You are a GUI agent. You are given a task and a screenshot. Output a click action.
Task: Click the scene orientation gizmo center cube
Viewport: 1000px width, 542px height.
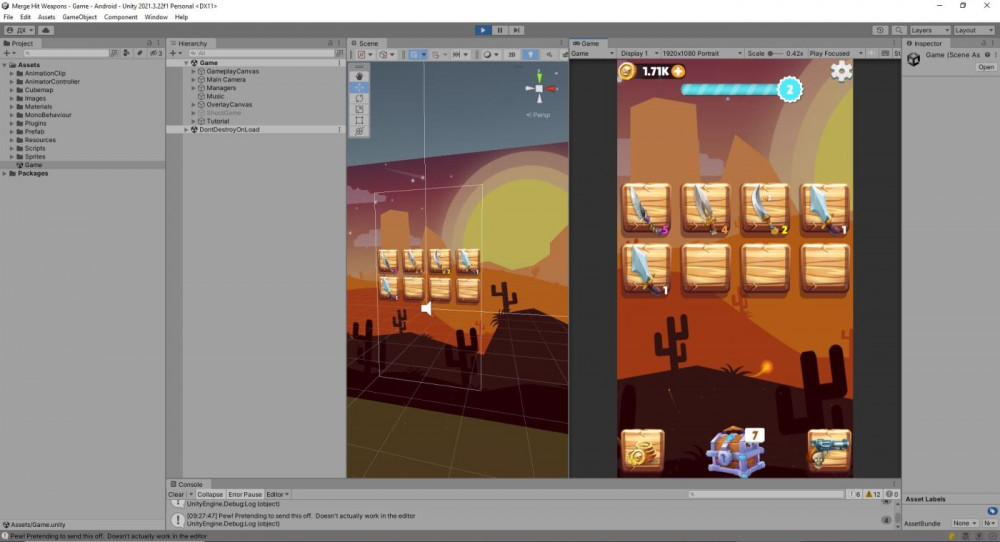pyautogui.click(x=540, y=89)
